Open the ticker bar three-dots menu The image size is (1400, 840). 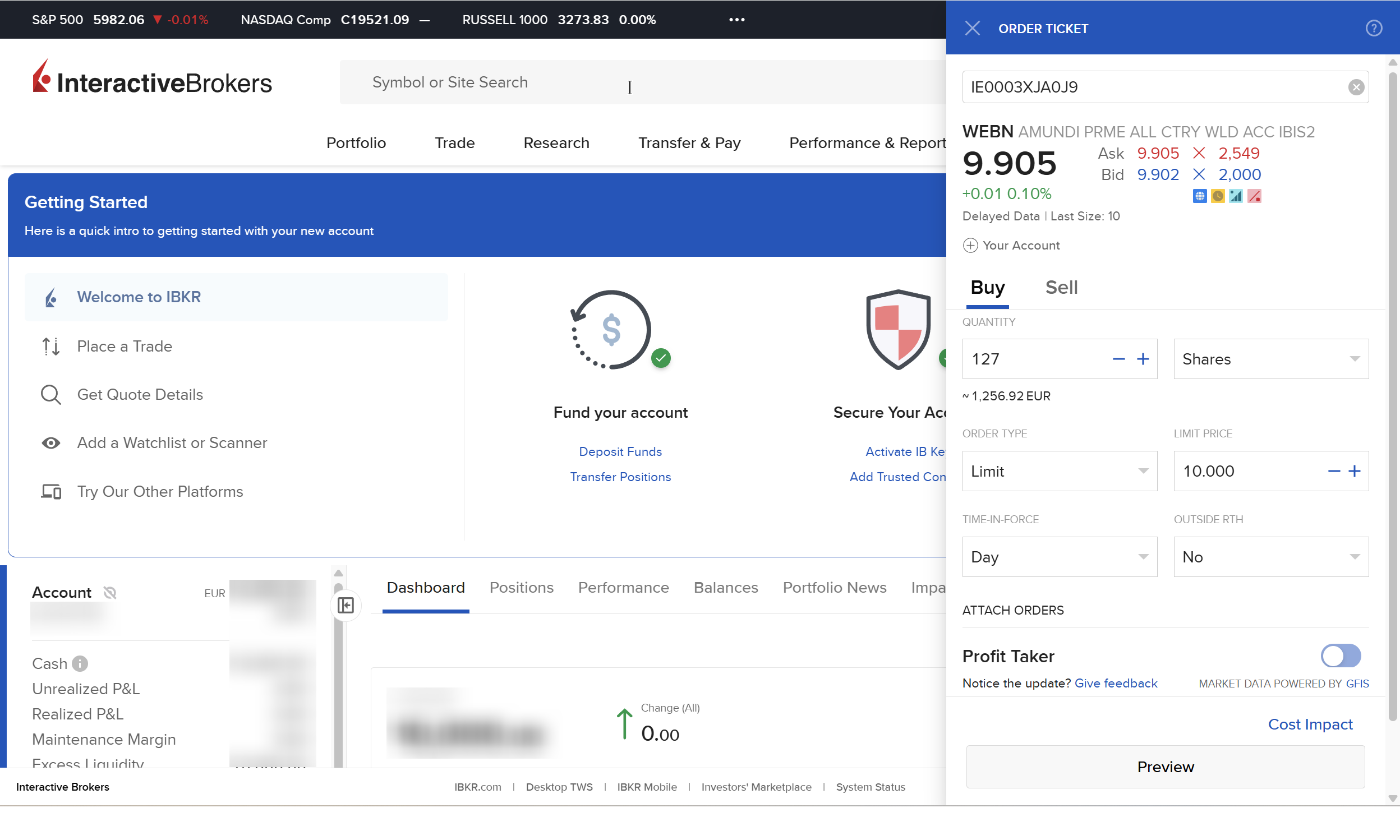coord(736,20)
